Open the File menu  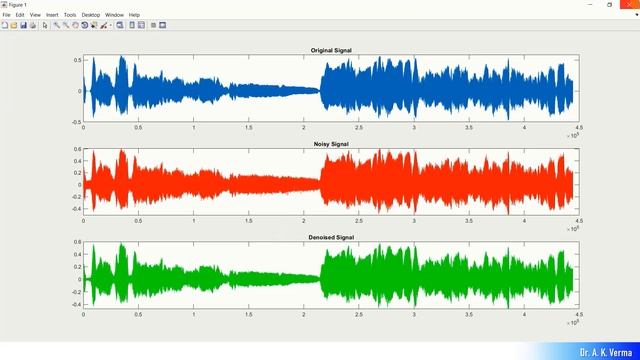coord(6,15)
